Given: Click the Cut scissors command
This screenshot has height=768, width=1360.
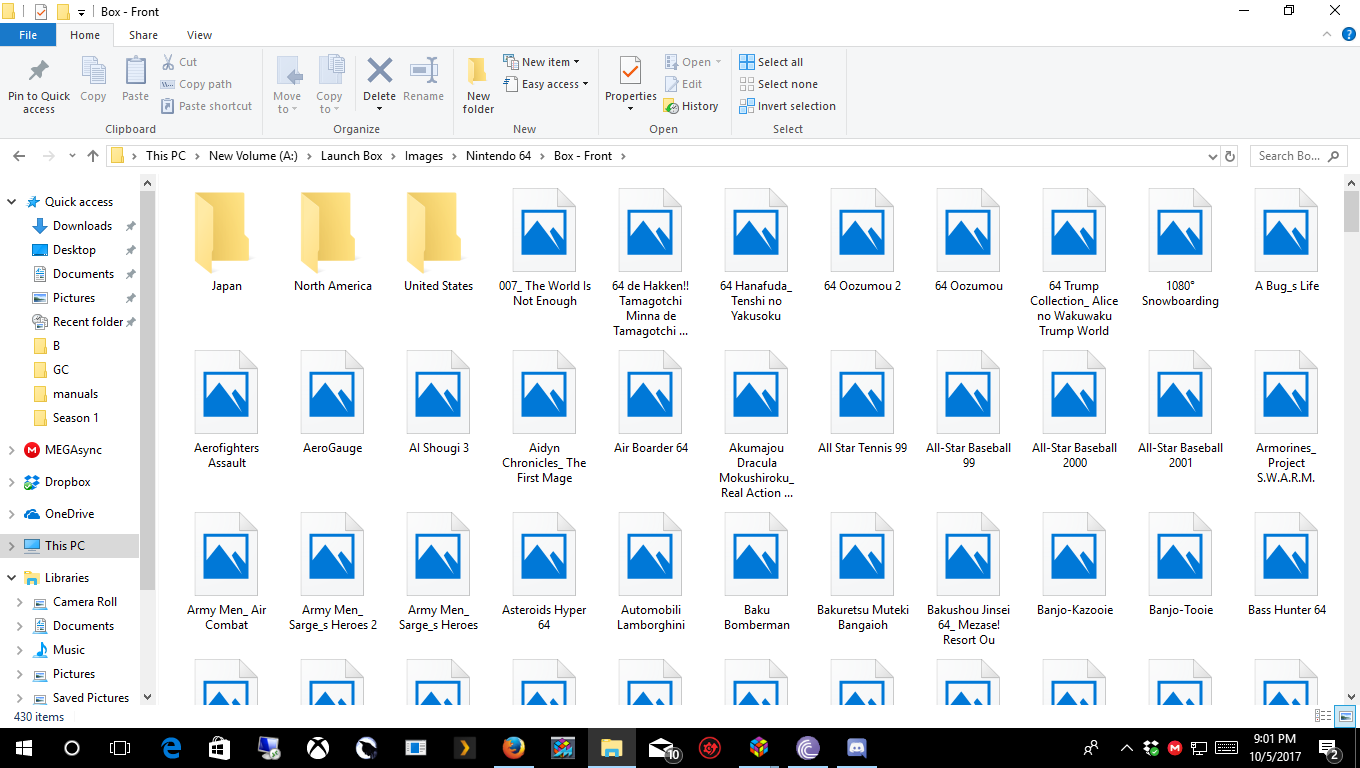Looking at the screenshot, I should (179, 62).
